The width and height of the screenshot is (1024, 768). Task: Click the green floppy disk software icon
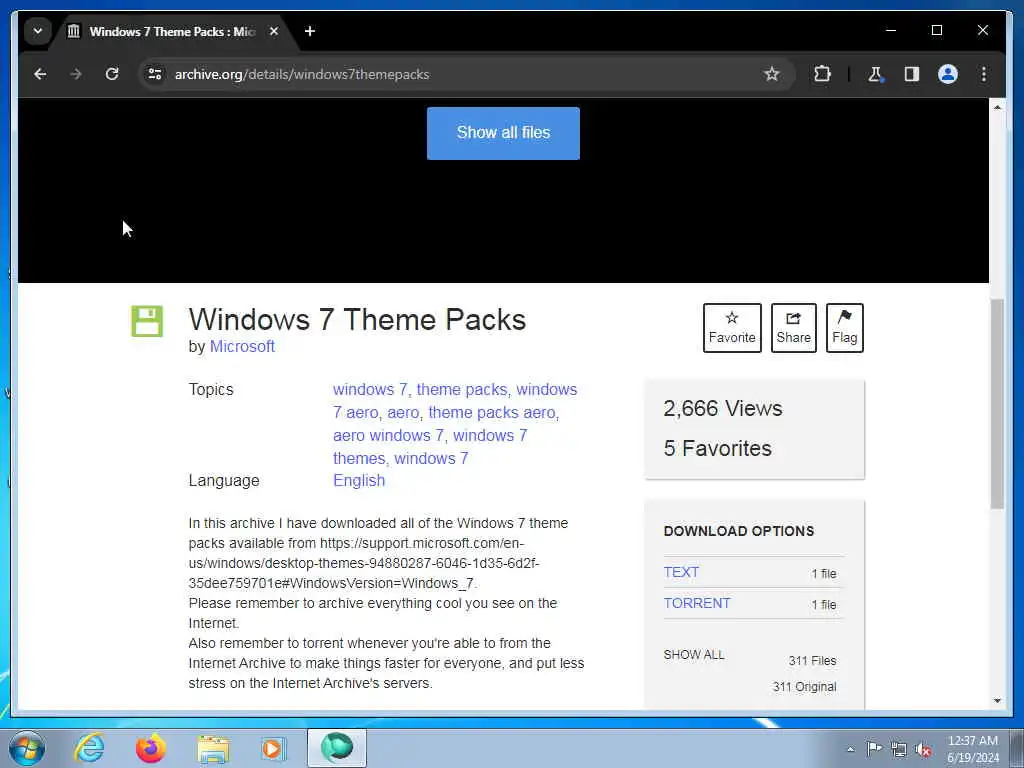[147, 321]
